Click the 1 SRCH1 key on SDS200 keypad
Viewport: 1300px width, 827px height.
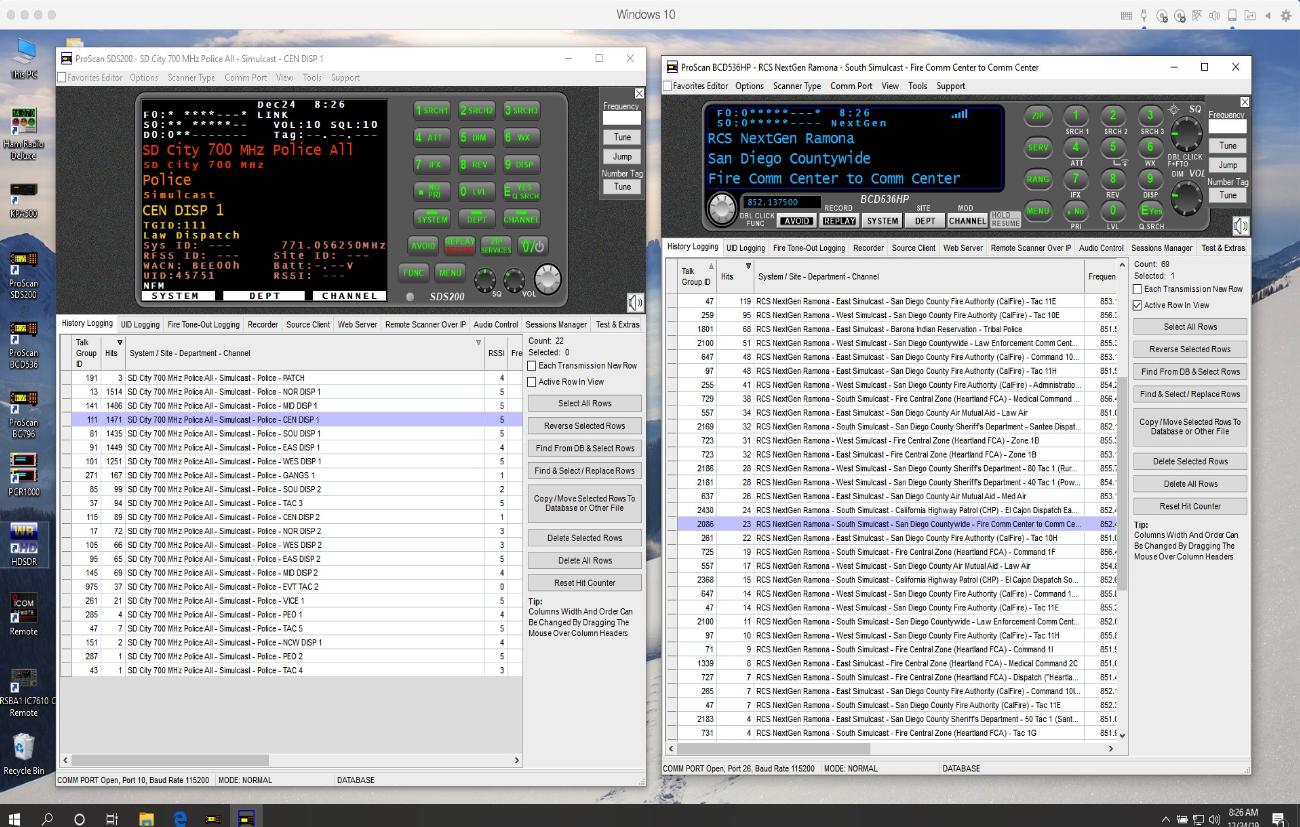coord(432,110)
